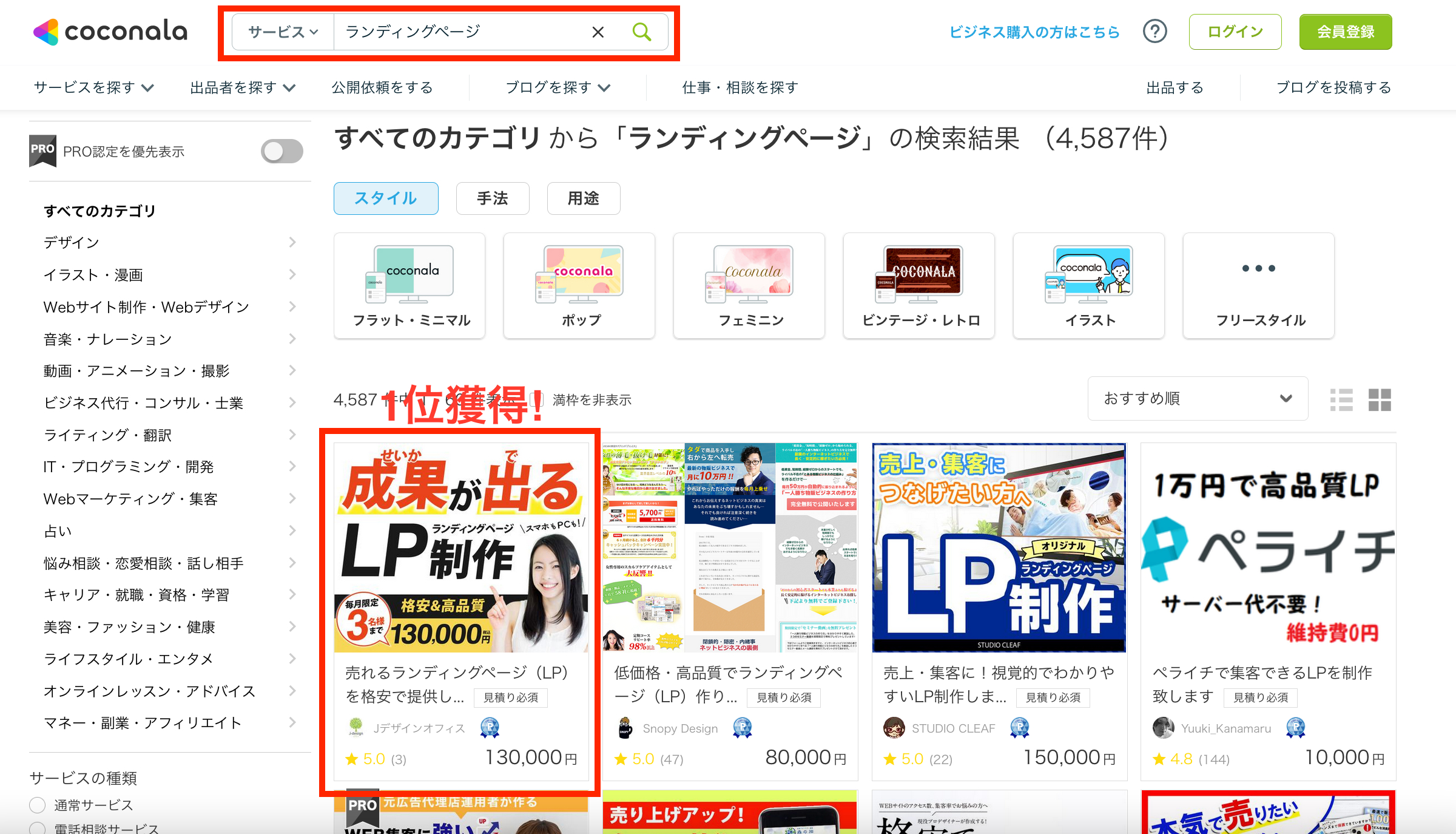Click STUDIO CLEAF seller avatar
Screen dimensions: 1456x834
tap(894, 727)
